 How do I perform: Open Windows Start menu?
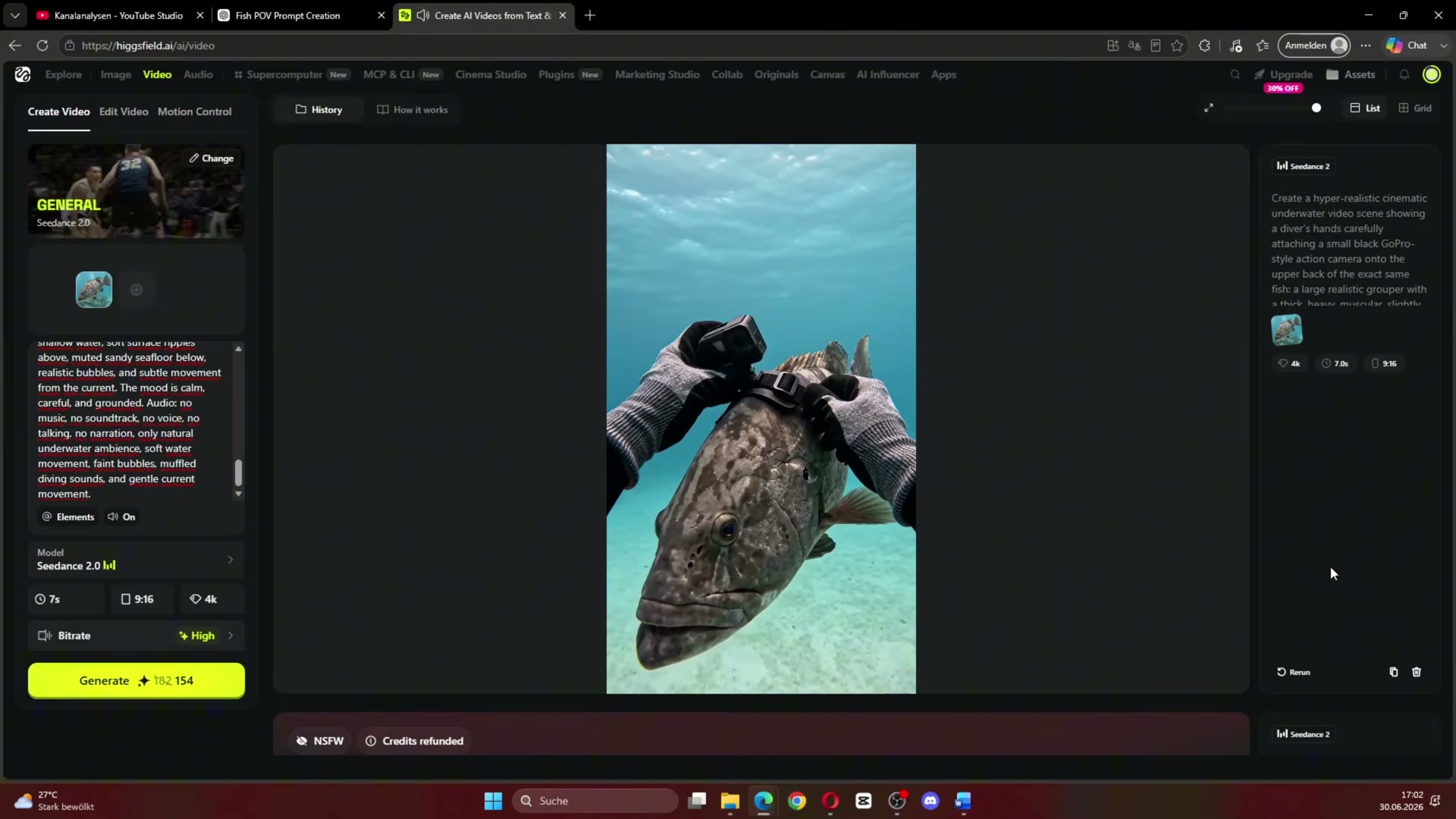tap(493, 801)
